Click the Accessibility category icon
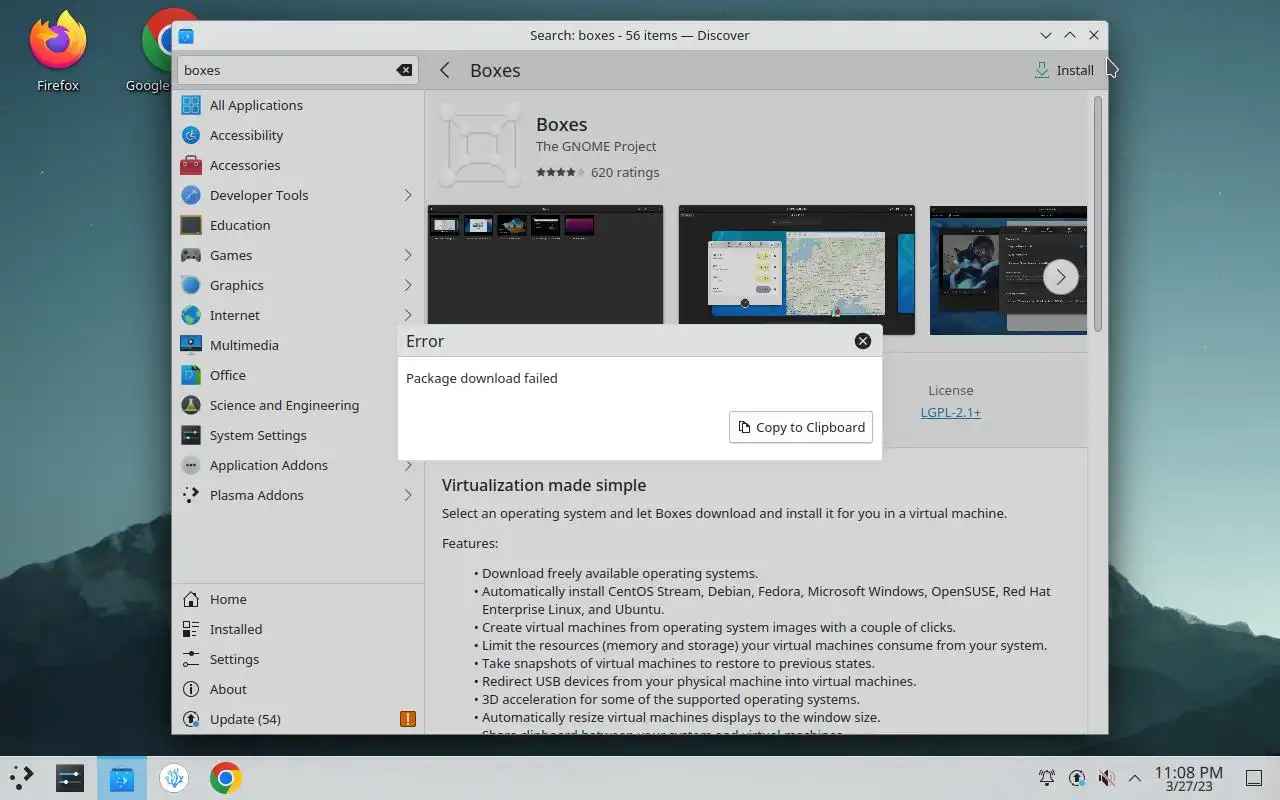 [191, 135]
